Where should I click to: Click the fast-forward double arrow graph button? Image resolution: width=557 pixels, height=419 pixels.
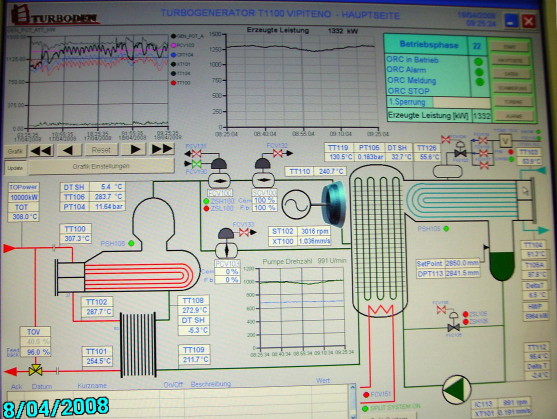point(162,149)
